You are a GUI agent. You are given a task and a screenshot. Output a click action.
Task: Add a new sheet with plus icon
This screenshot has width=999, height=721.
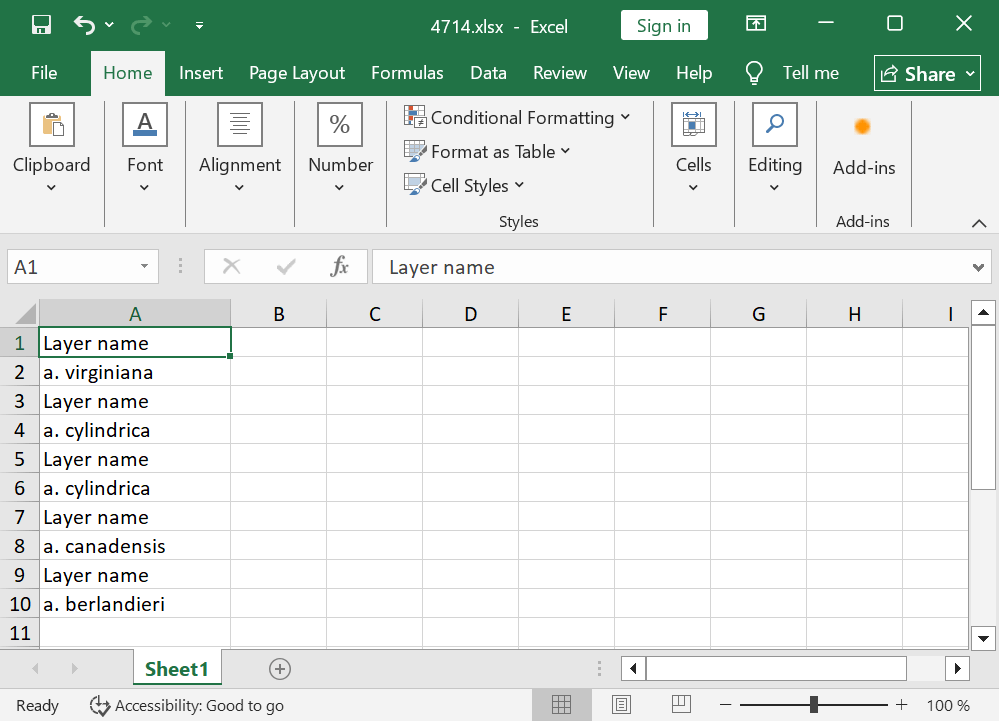pos(280,669)
